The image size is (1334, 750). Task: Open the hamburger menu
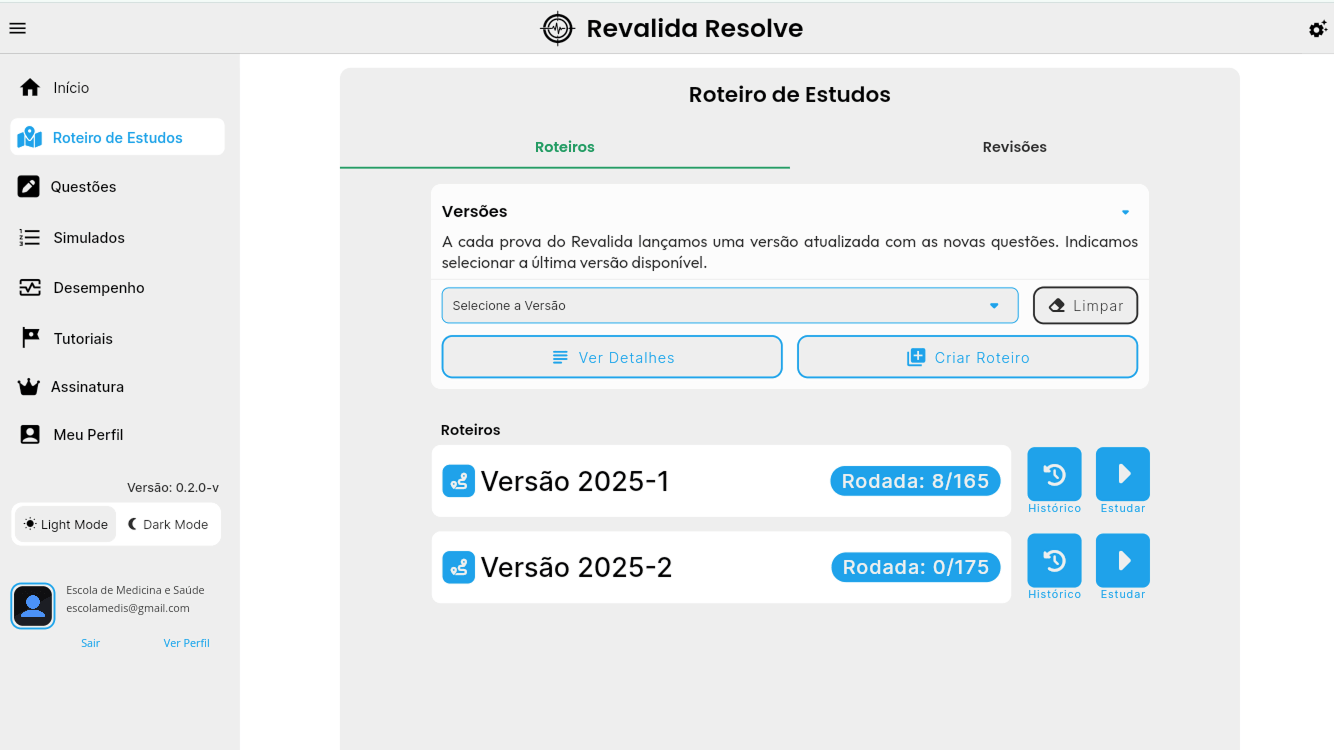pyautogui.click(x=17, y=27)
